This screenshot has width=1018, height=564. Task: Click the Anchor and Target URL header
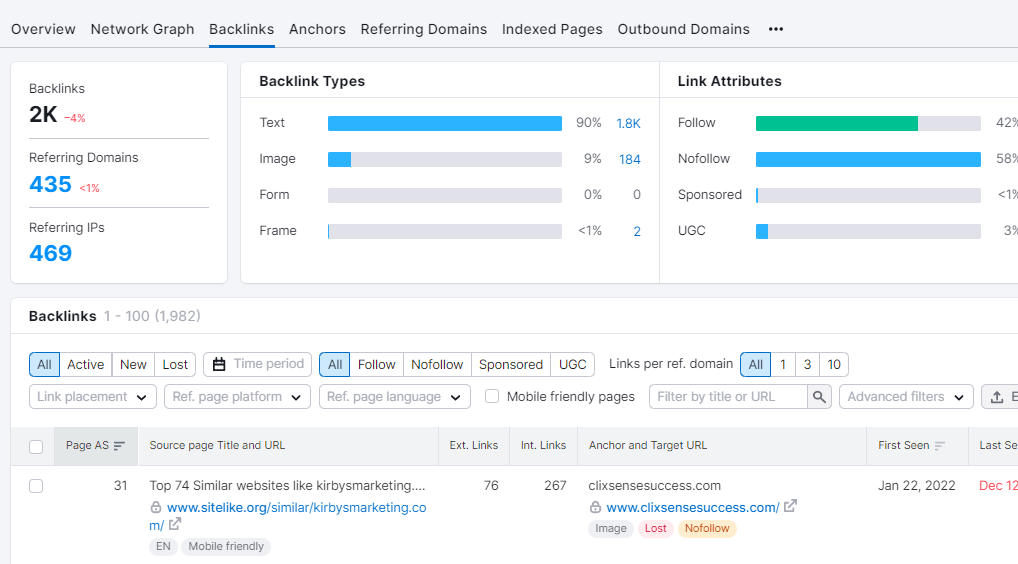pos(648,445)
